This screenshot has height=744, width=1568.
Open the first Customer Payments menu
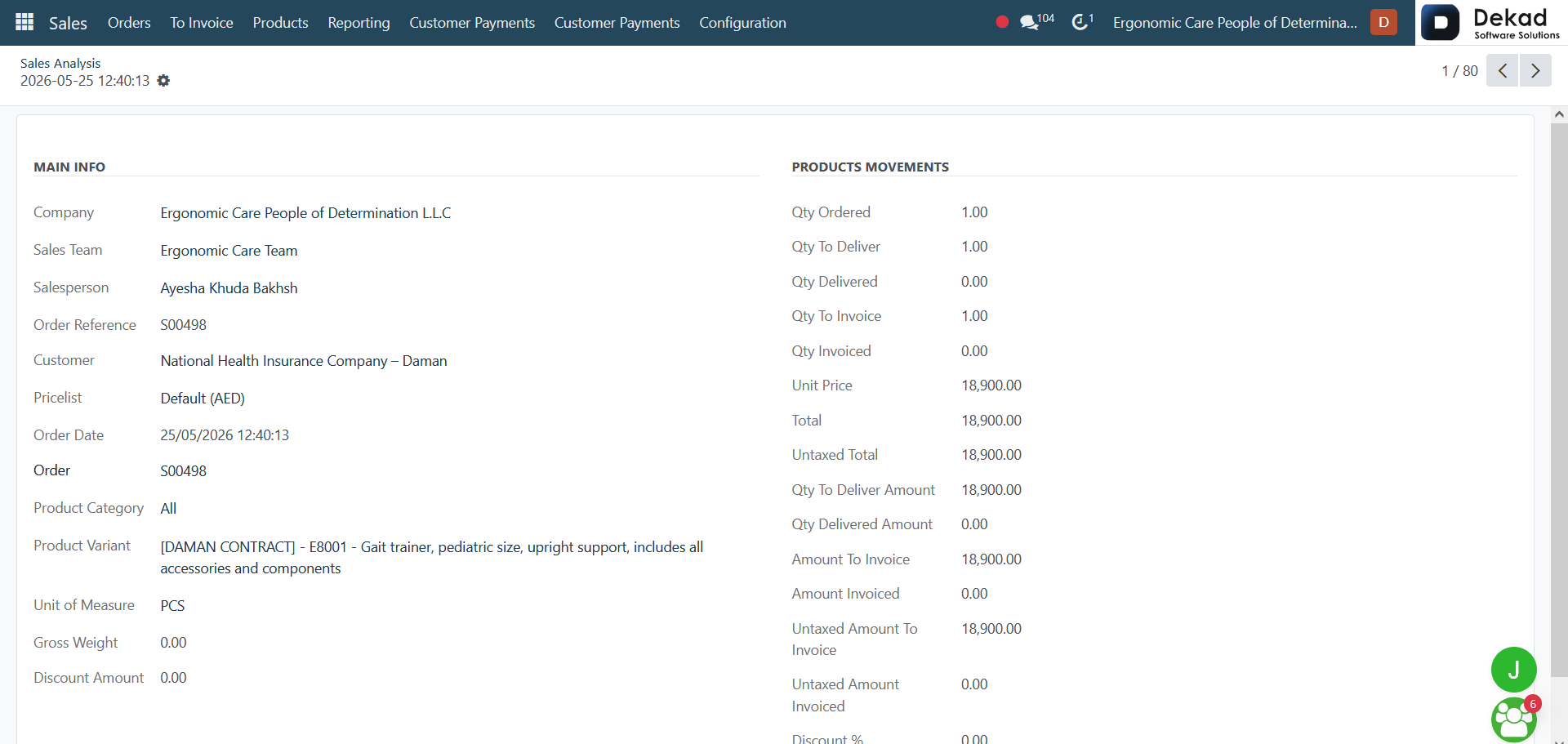(472, 23)
